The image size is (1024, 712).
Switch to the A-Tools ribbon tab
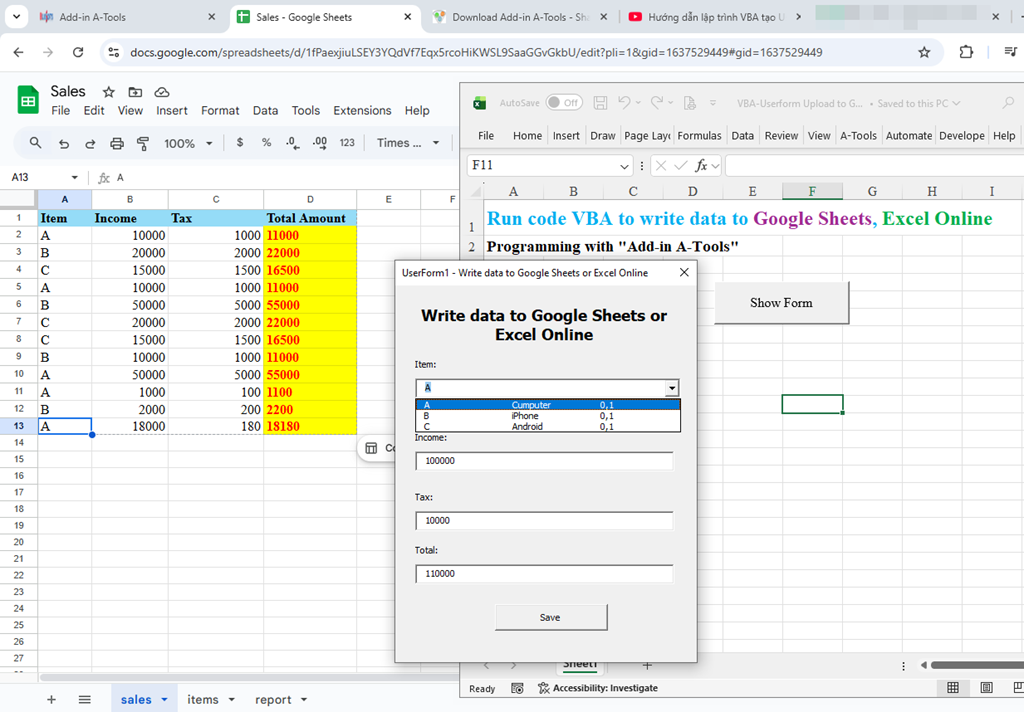(x=858, y=136)
